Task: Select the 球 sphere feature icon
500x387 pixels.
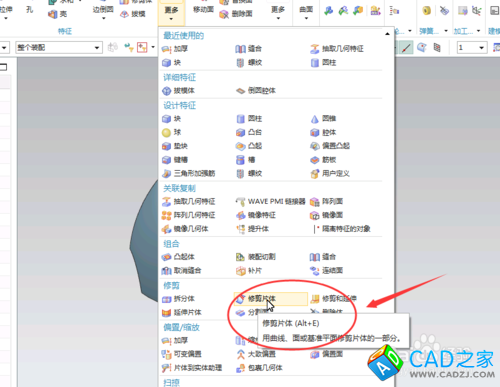Action: pyautogui.click(x=172, y=132)
